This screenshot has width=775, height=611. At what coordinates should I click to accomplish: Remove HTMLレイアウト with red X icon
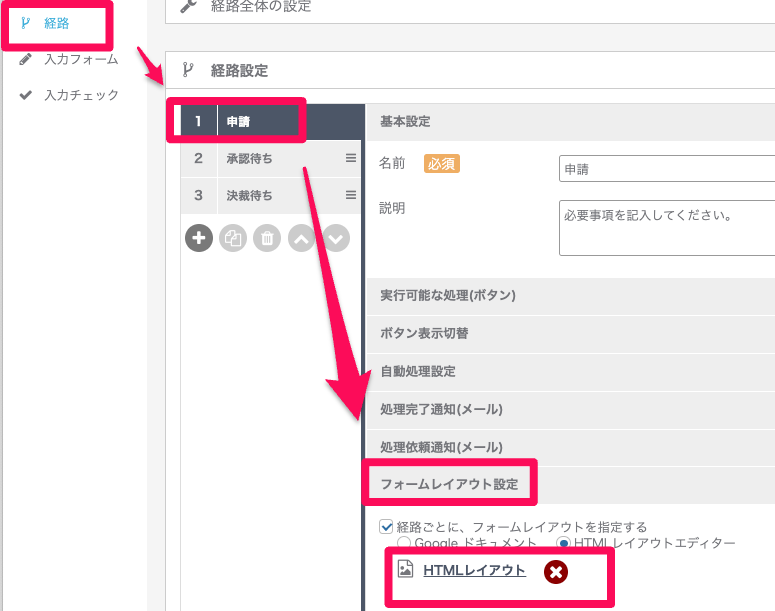point(556,572)
